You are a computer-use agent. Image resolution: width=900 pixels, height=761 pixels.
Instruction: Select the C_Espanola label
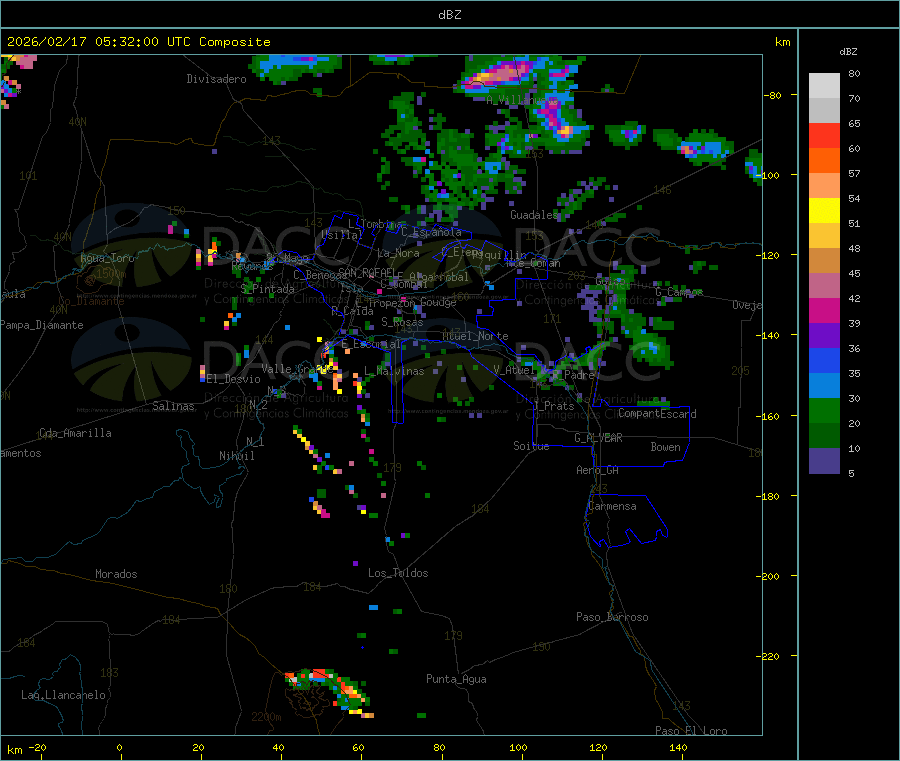431,232
